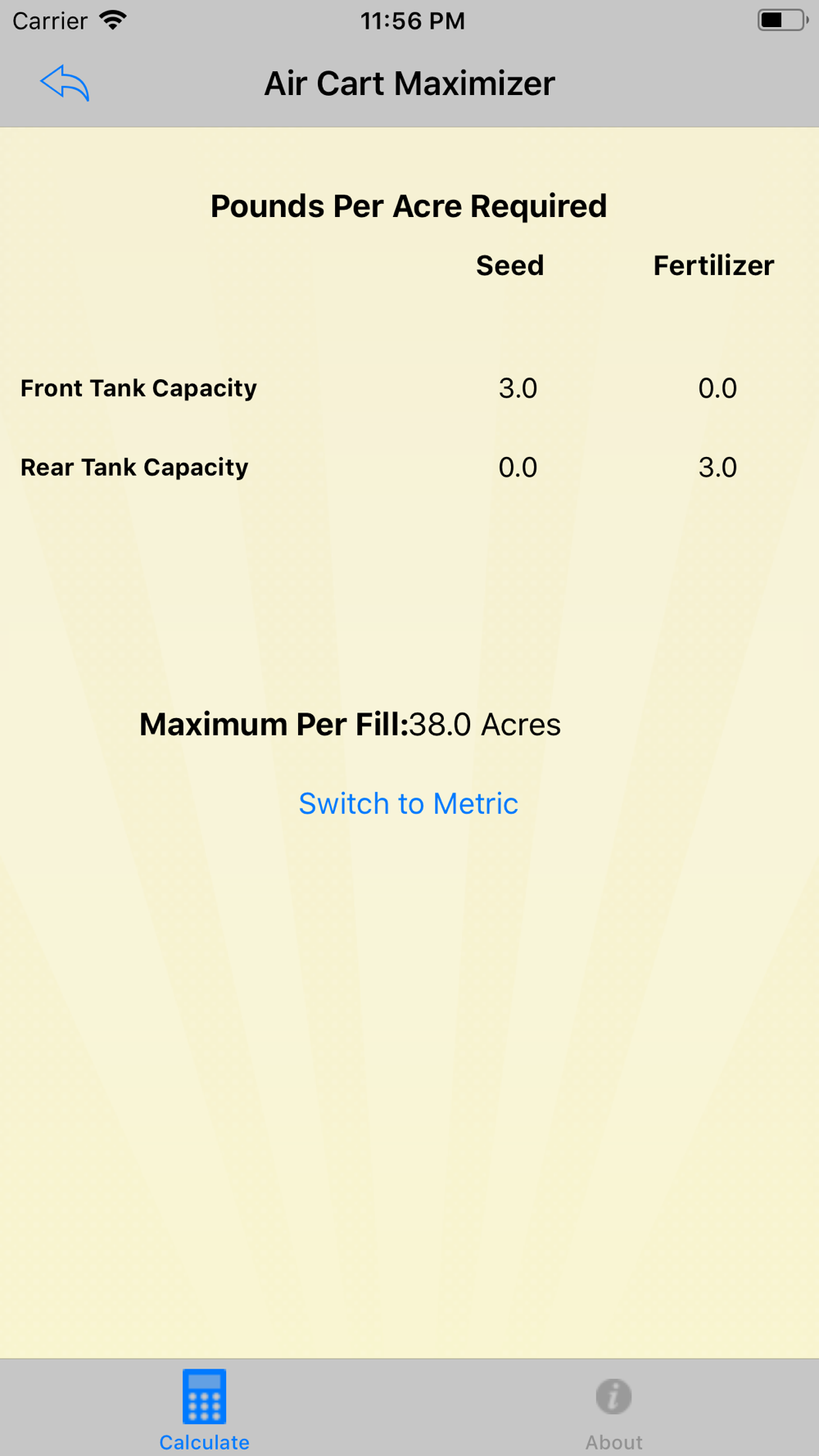Select Rear Tank seed value 0.0
This screenshot has width=819, height=1456.
pyautogui.click(x=518, y=468)
